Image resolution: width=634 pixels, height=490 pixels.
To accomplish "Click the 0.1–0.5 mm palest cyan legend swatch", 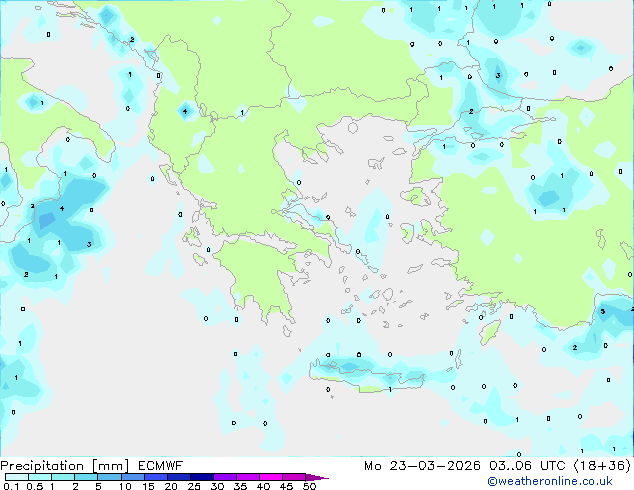I will [17, 477].
